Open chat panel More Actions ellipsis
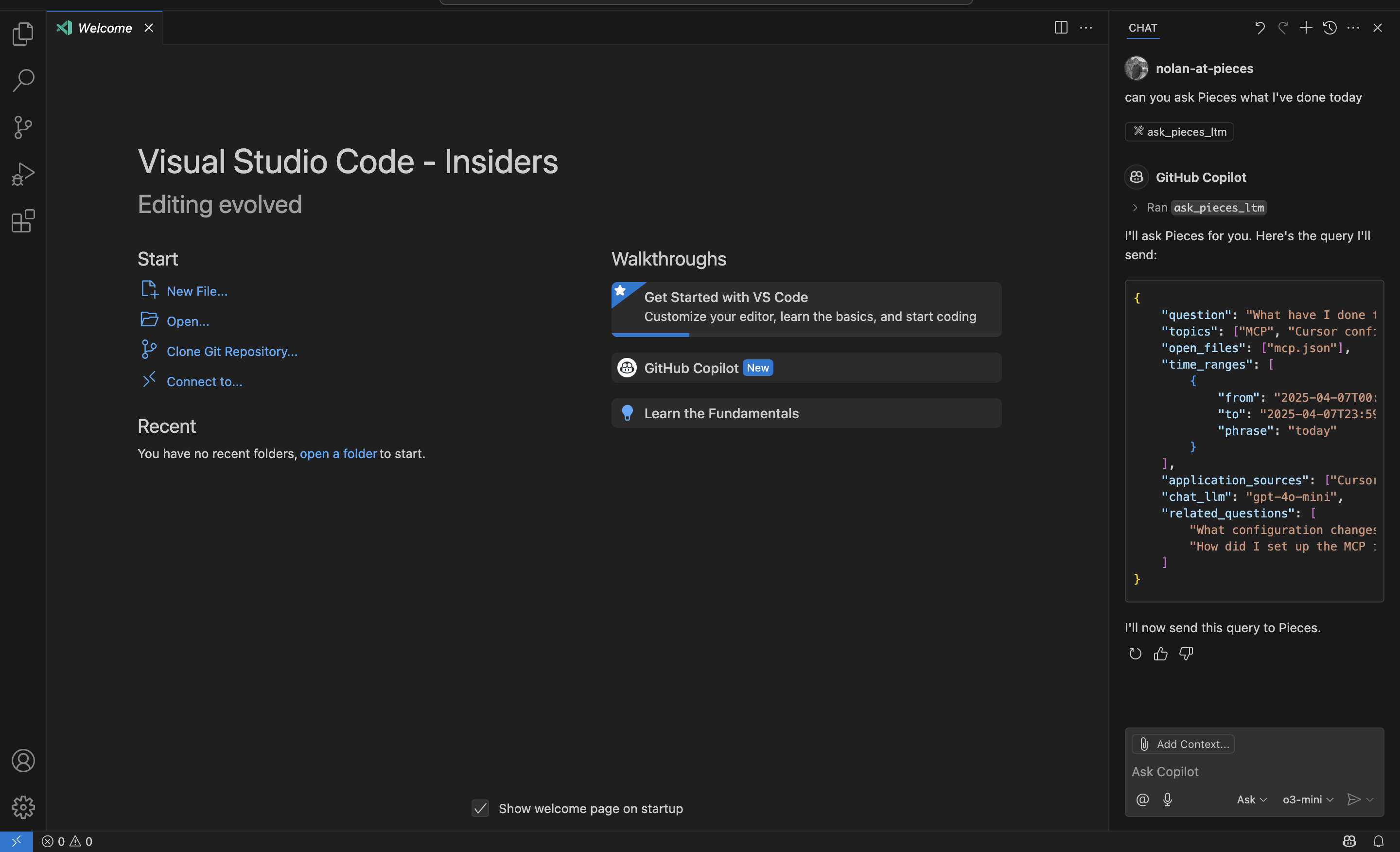 tap(1353, 27)
